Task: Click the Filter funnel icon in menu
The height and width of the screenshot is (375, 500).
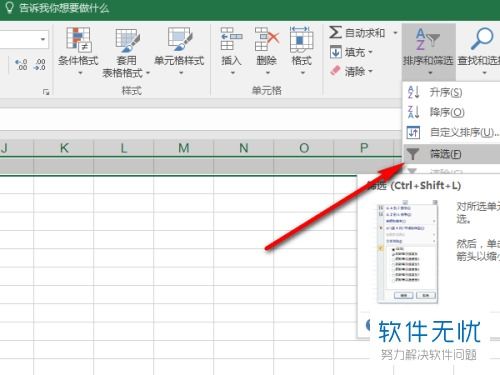Action: (413, 154)
